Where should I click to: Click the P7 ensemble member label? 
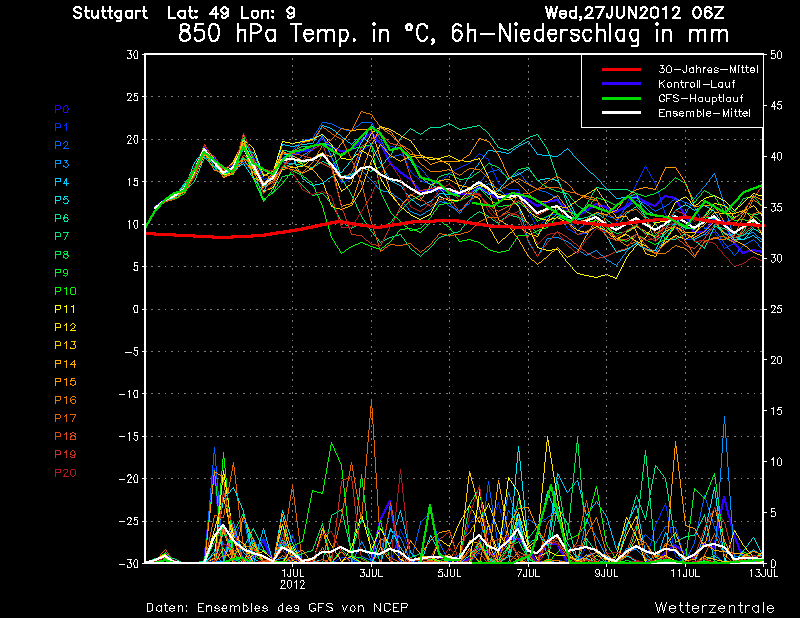tap(62, 236)
